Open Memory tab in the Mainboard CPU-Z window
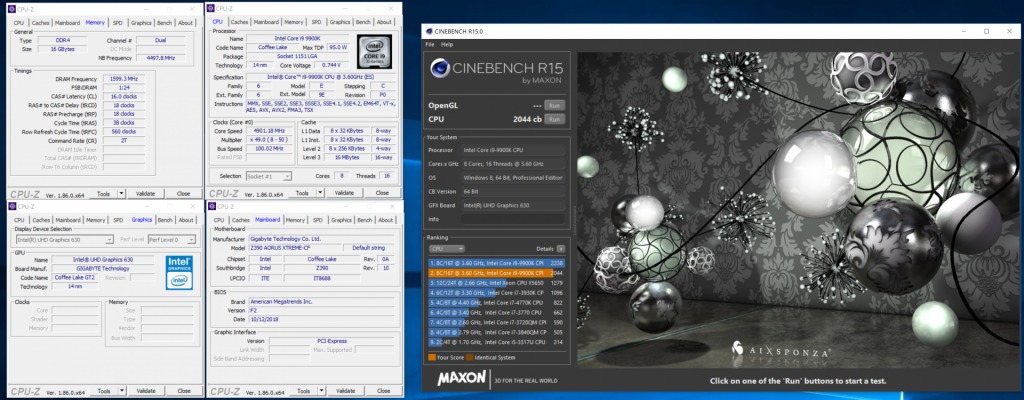The height and width of the screenshot is (400, 1024). (x=295, y=220)
